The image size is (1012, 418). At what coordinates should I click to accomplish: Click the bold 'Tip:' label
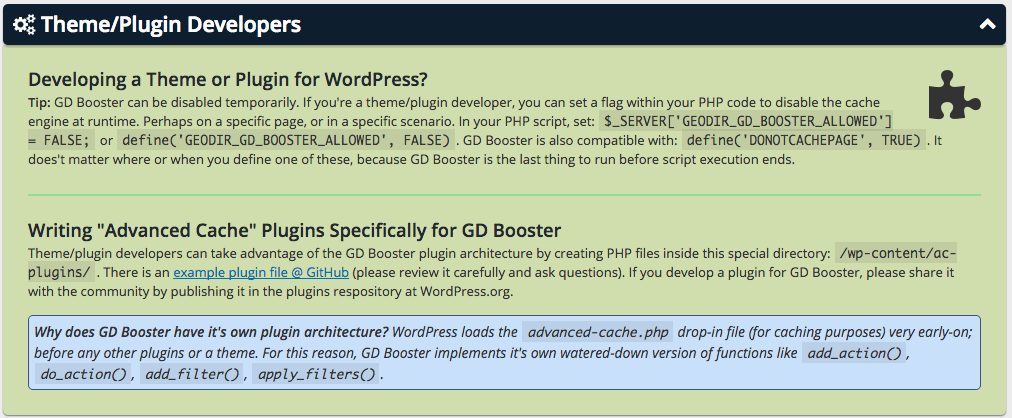coord(40,102)
